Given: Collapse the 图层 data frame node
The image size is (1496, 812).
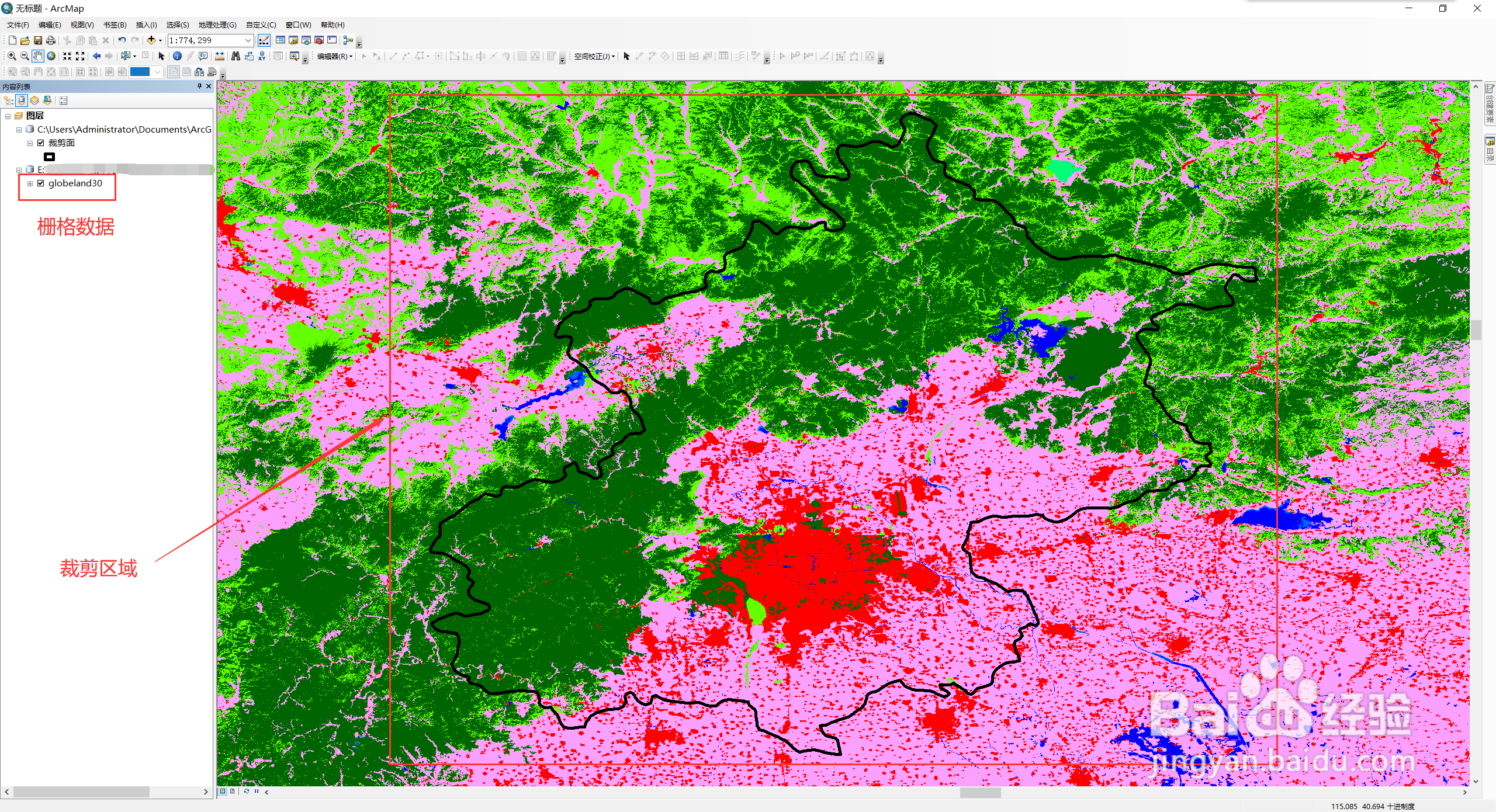Looking at the screenshot, I should [8, 116].
